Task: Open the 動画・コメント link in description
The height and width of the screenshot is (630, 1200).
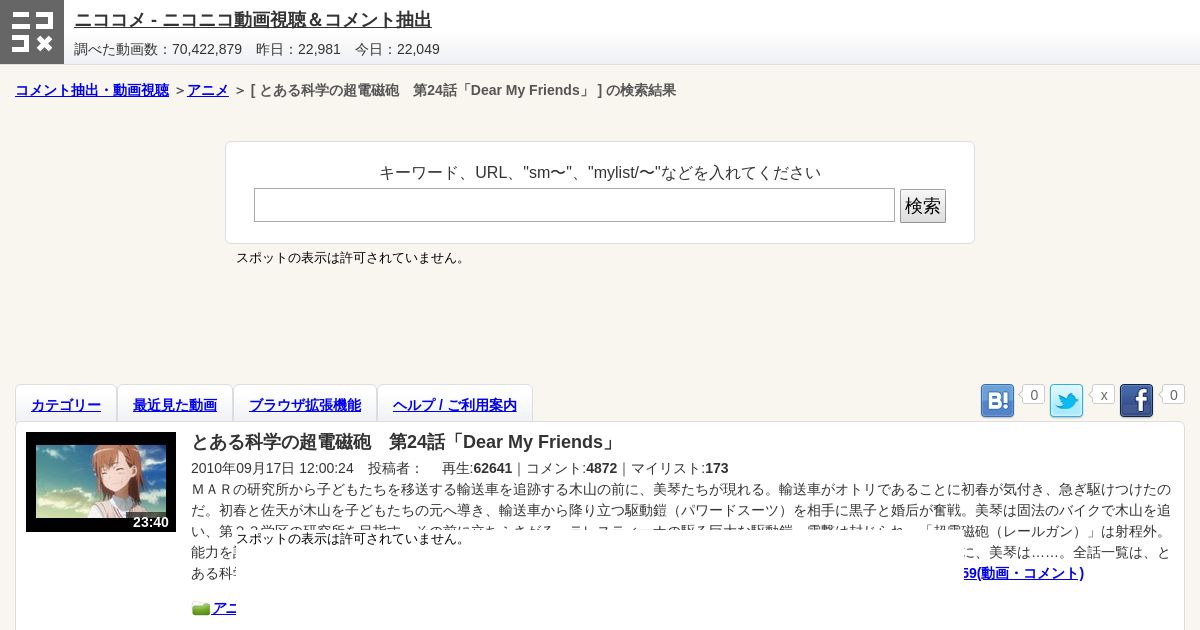Action: point(1023,573)
